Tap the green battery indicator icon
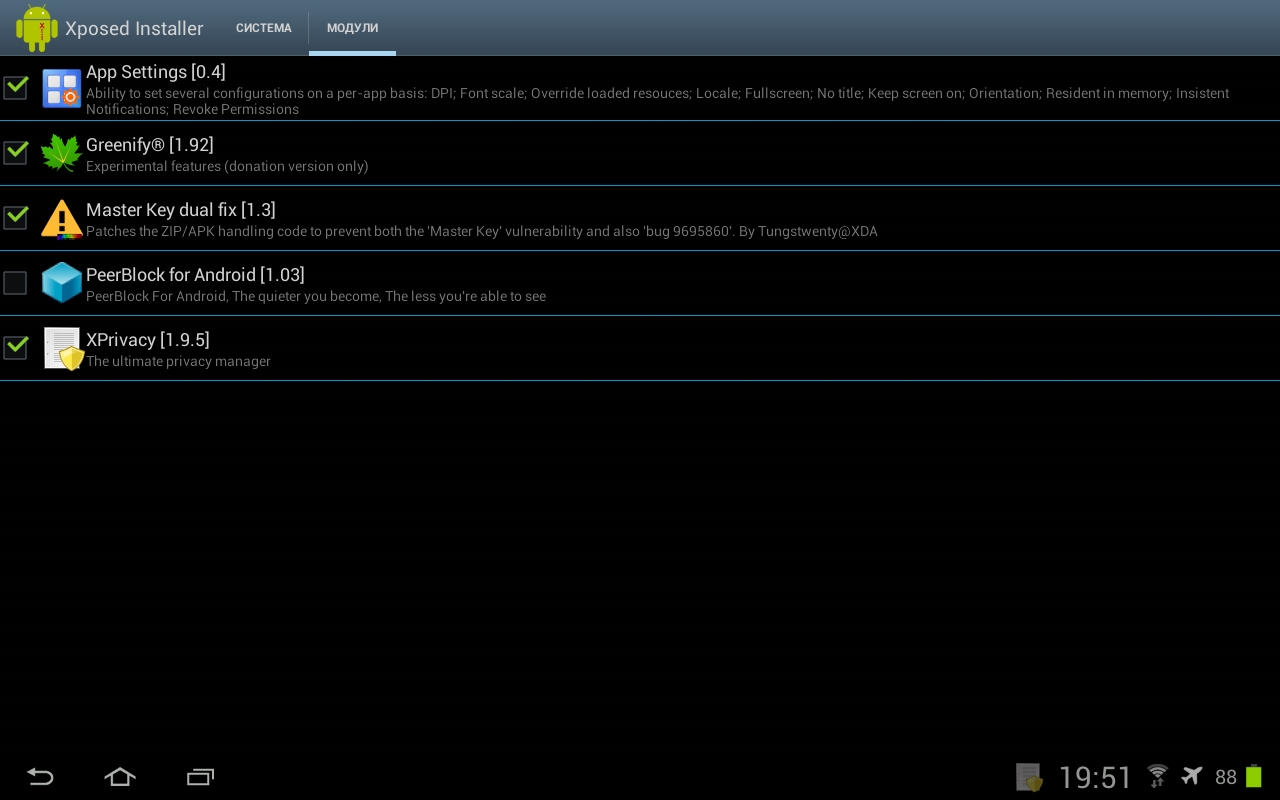1280x800 pixels. coord(1253,777)
